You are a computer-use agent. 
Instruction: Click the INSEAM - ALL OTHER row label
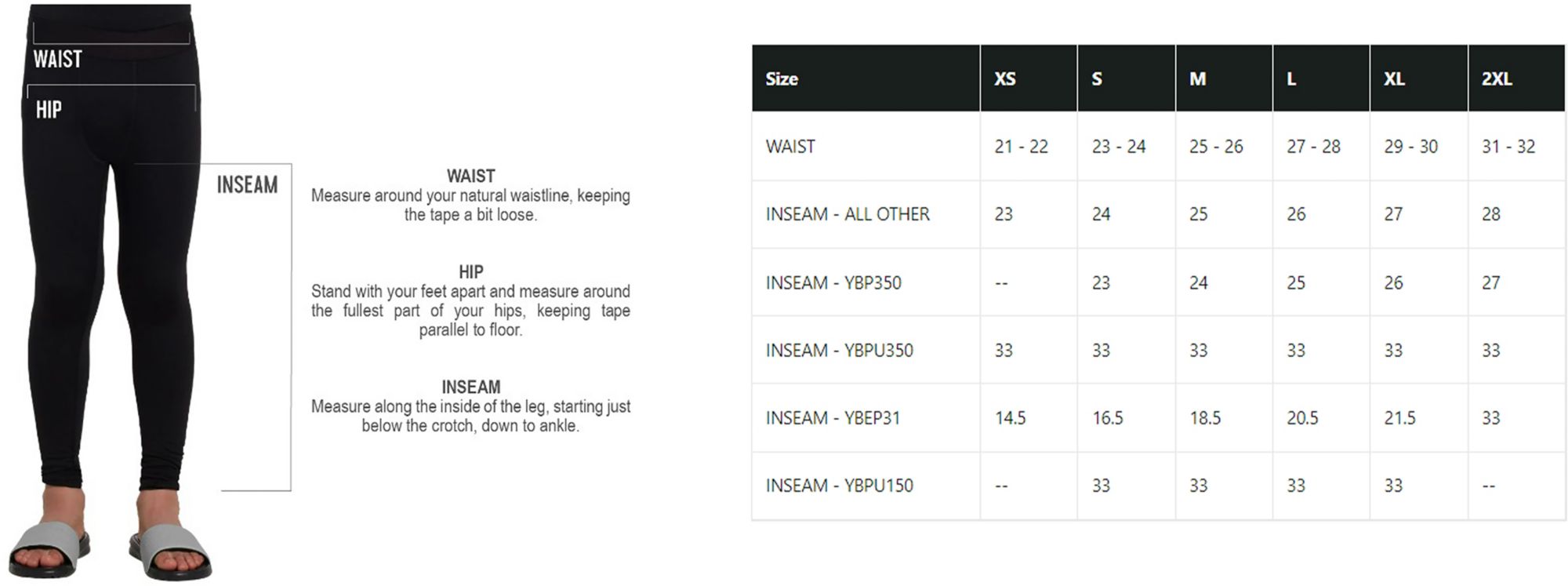(848, 214)
